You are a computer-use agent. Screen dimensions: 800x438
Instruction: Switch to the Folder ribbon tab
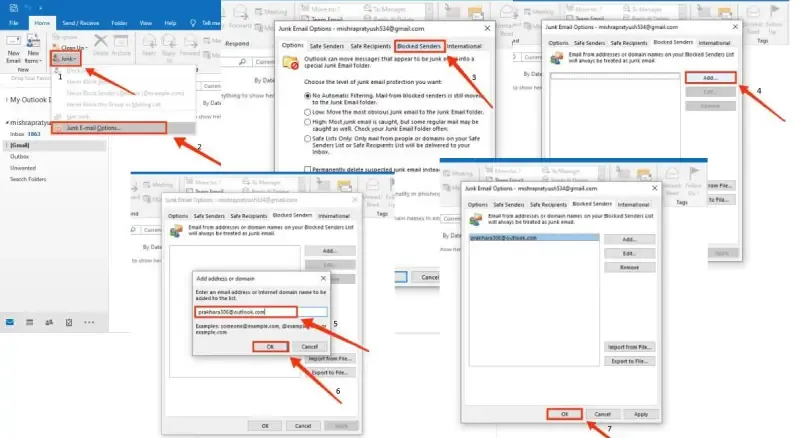[x=119, y=23]
